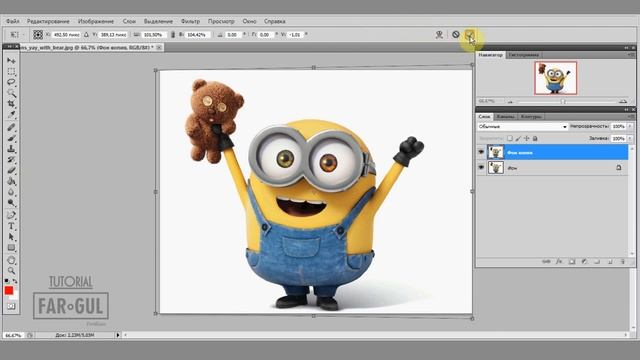Hide the bottom locked layer's eye icon
The image size is (640, 360).
click(481, 168)
